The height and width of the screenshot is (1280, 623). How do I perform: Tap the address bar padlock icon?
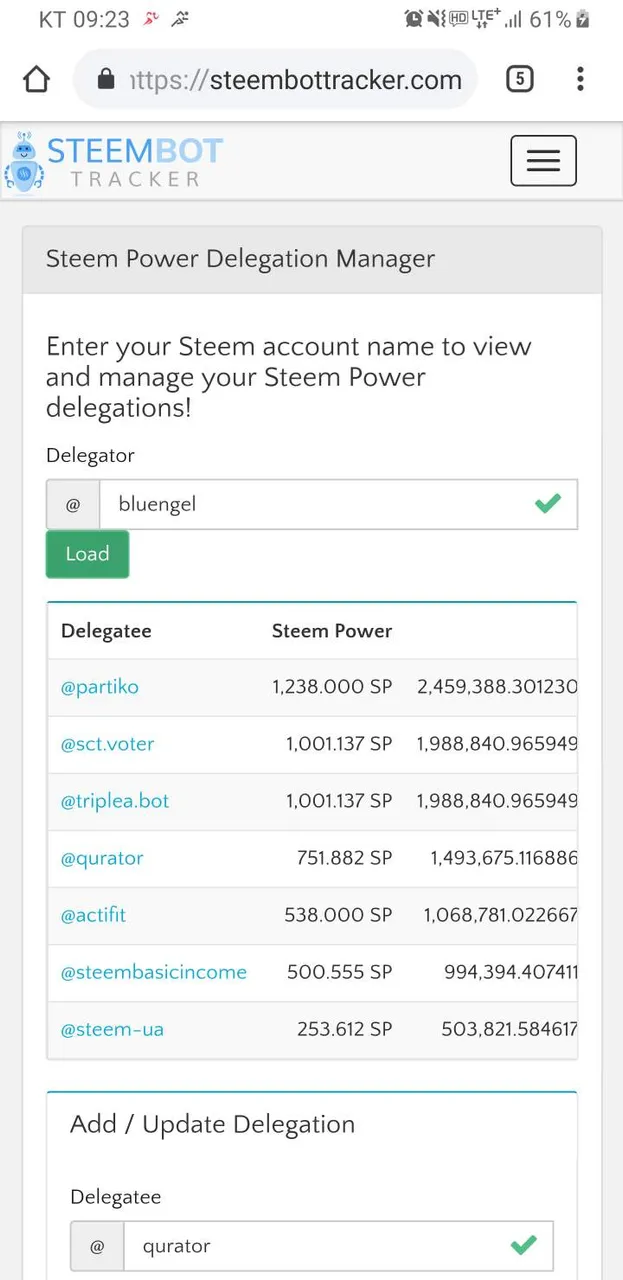pyautogui.click(x=106, y=80)
